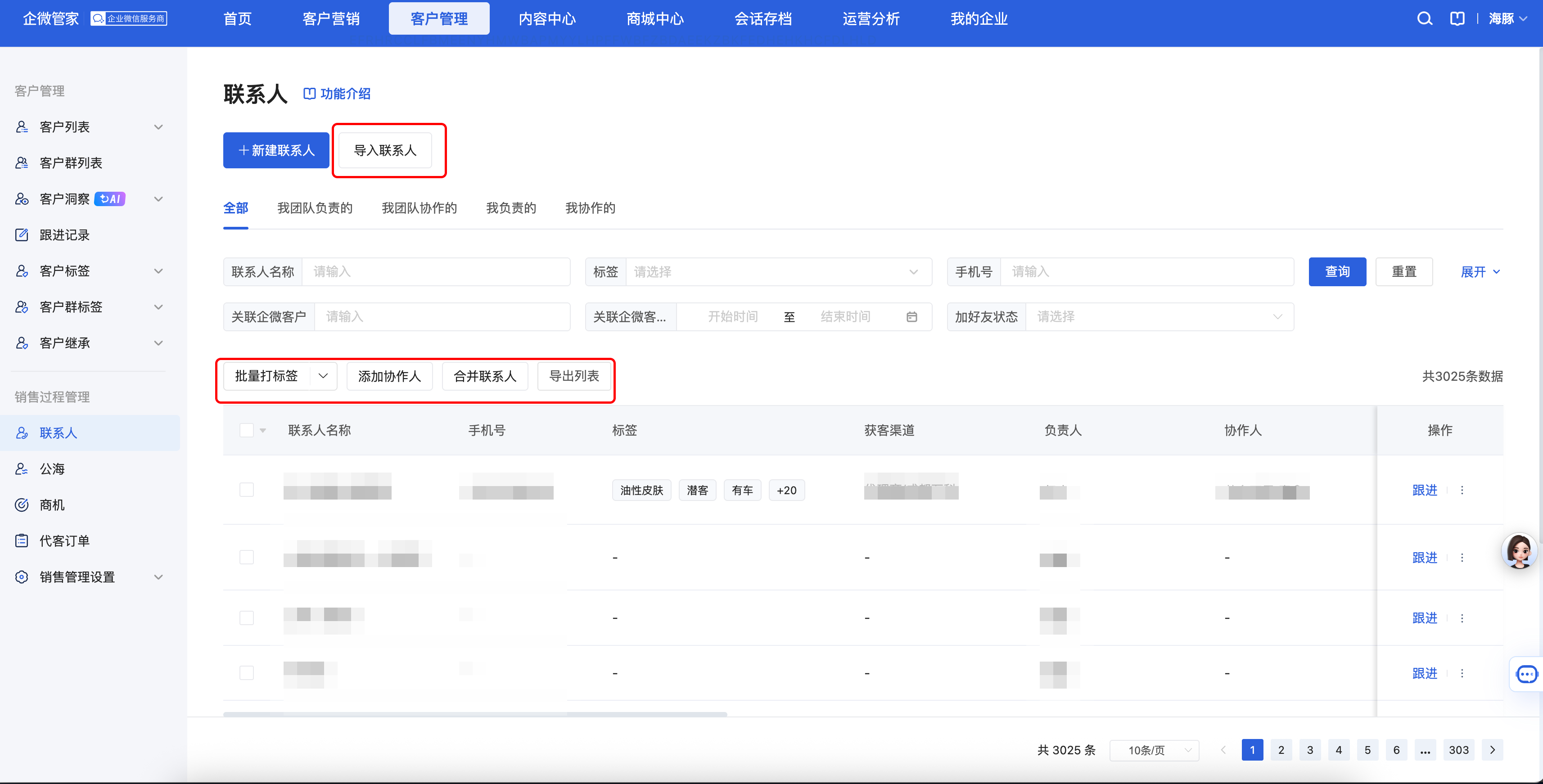This screenshot has width=1543, height=784.
Task: Click the 公海 sidebar icon
Action: [x=22, y=469]
